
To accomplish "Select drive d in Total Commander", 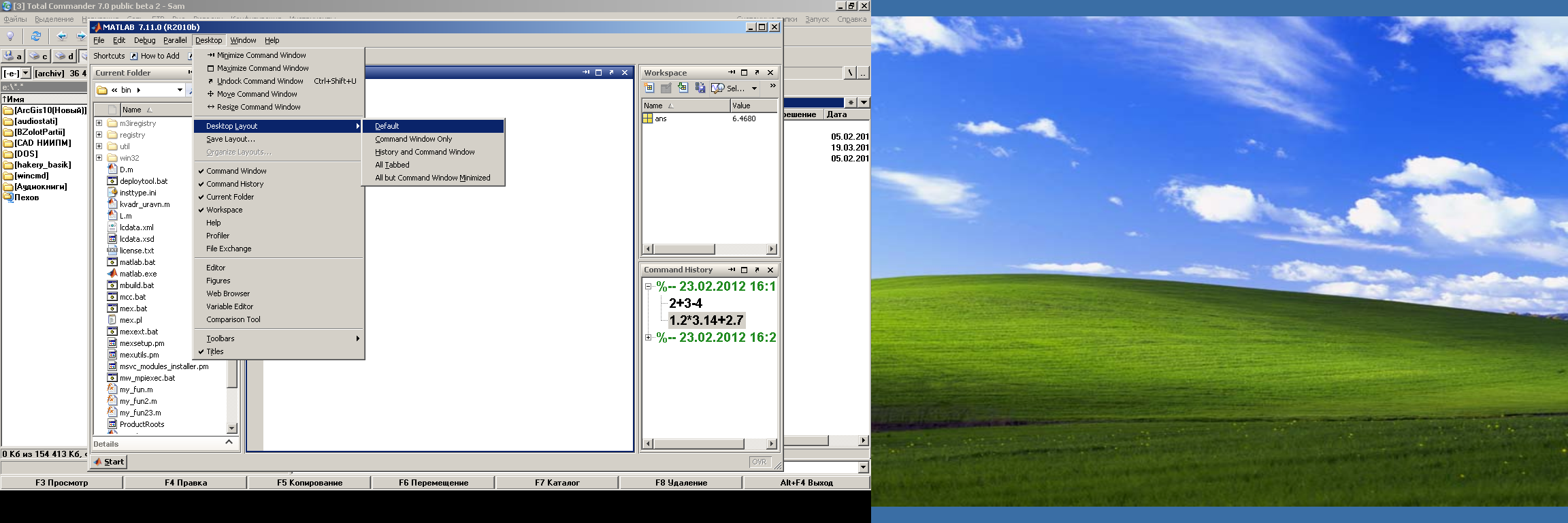I will pos(64,56).
